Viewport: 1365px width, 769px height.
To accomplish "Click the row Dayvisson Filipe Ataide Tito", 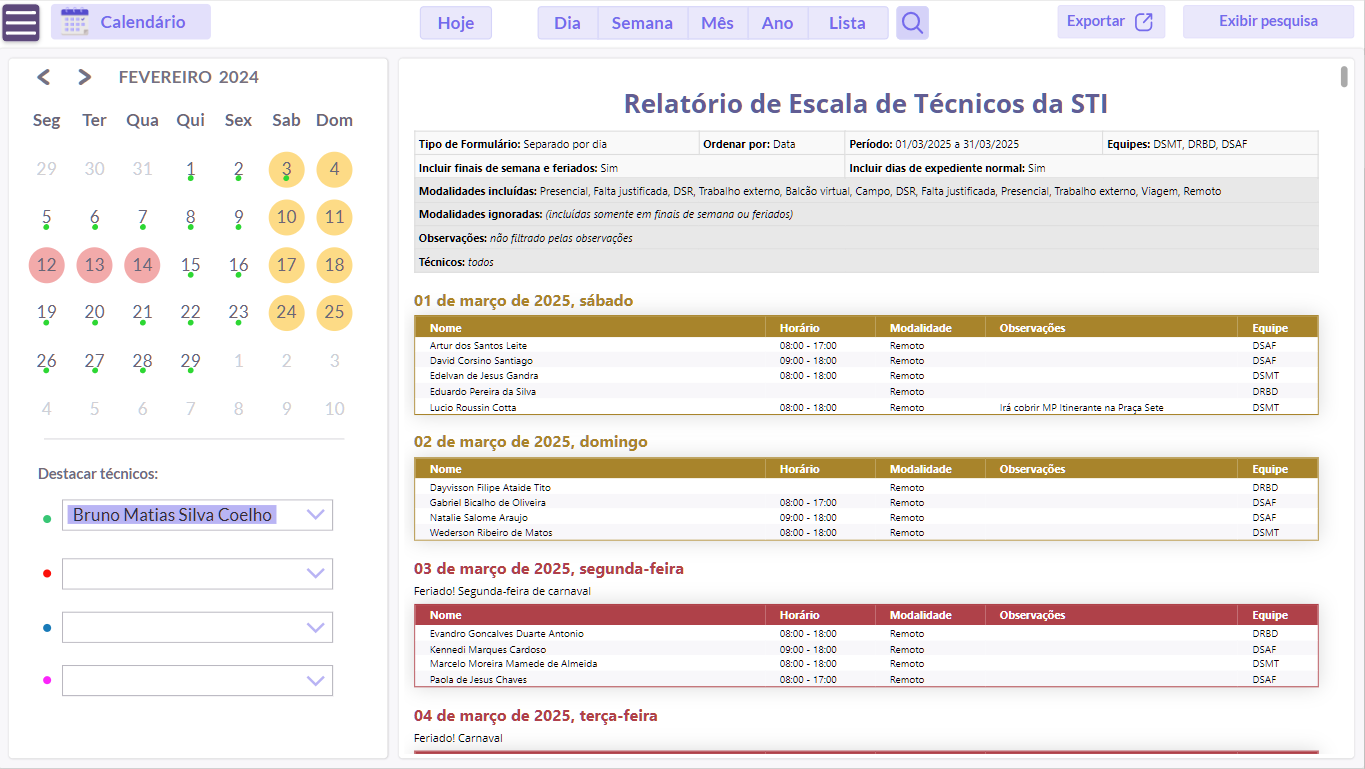I will click(x=866, y=487).
